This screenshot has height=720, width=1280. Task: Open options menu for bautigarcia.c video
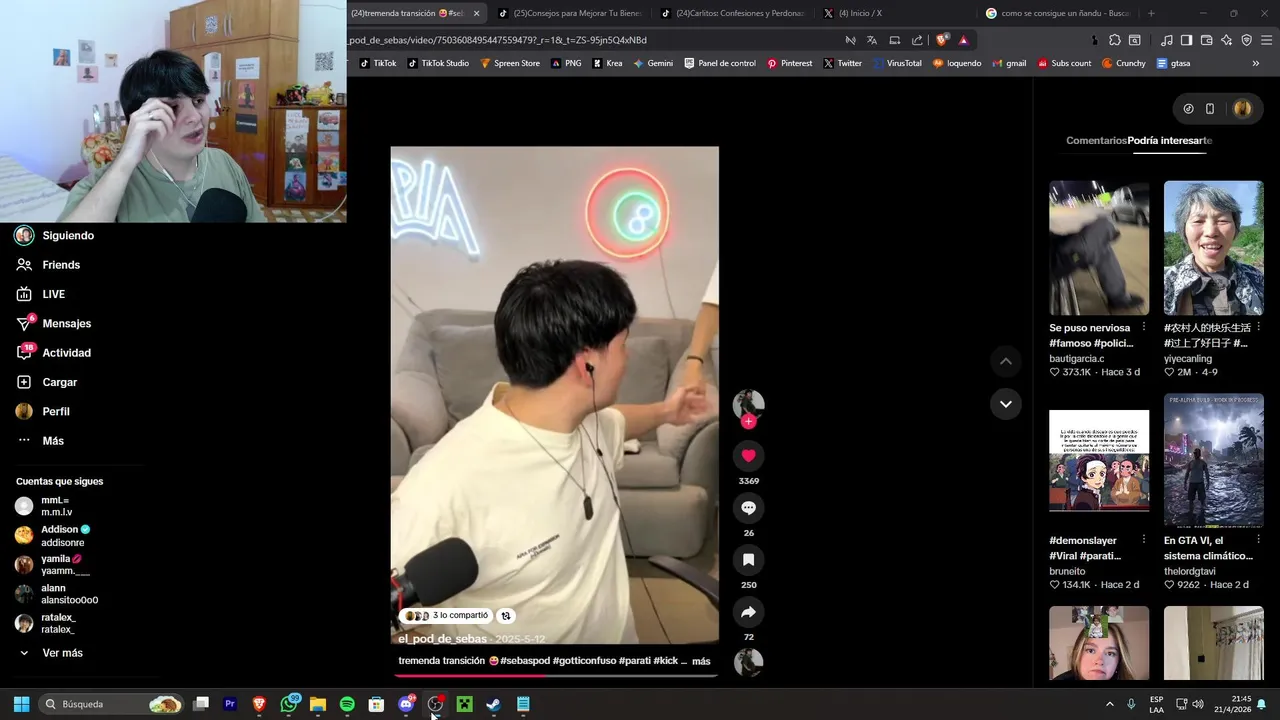coord(1144,327)
